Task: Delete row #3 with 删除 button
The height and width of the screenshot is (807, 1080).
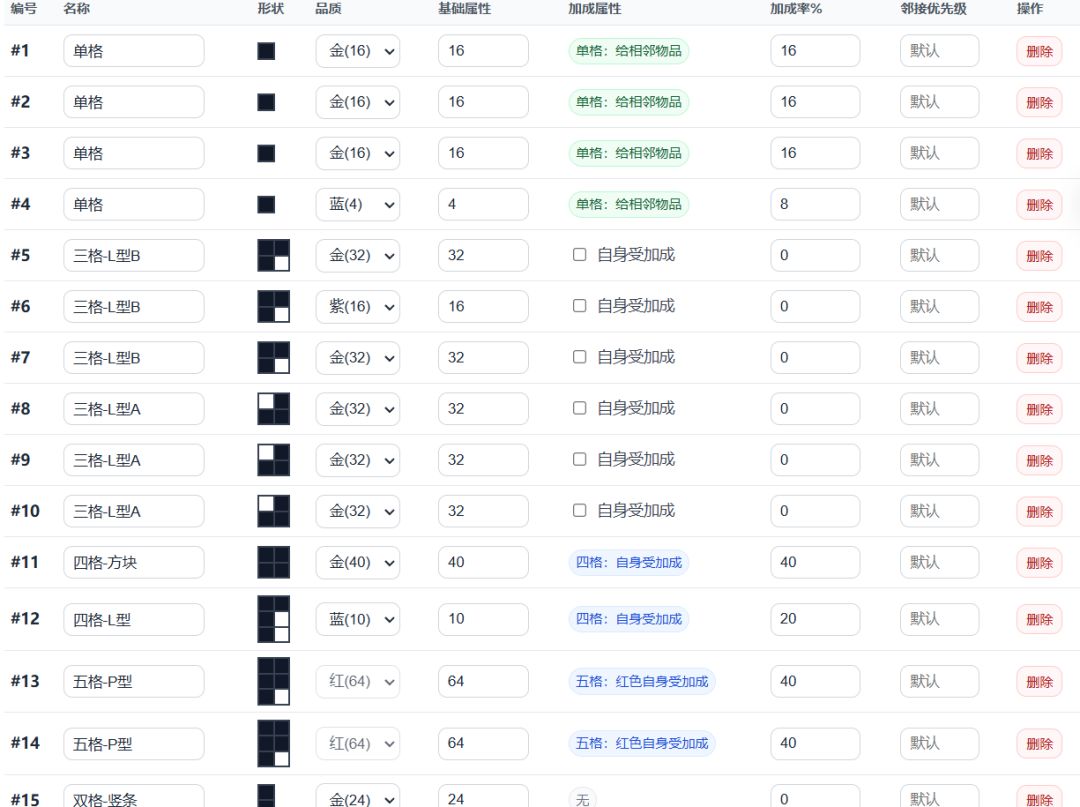Action: click(1039, 154)
